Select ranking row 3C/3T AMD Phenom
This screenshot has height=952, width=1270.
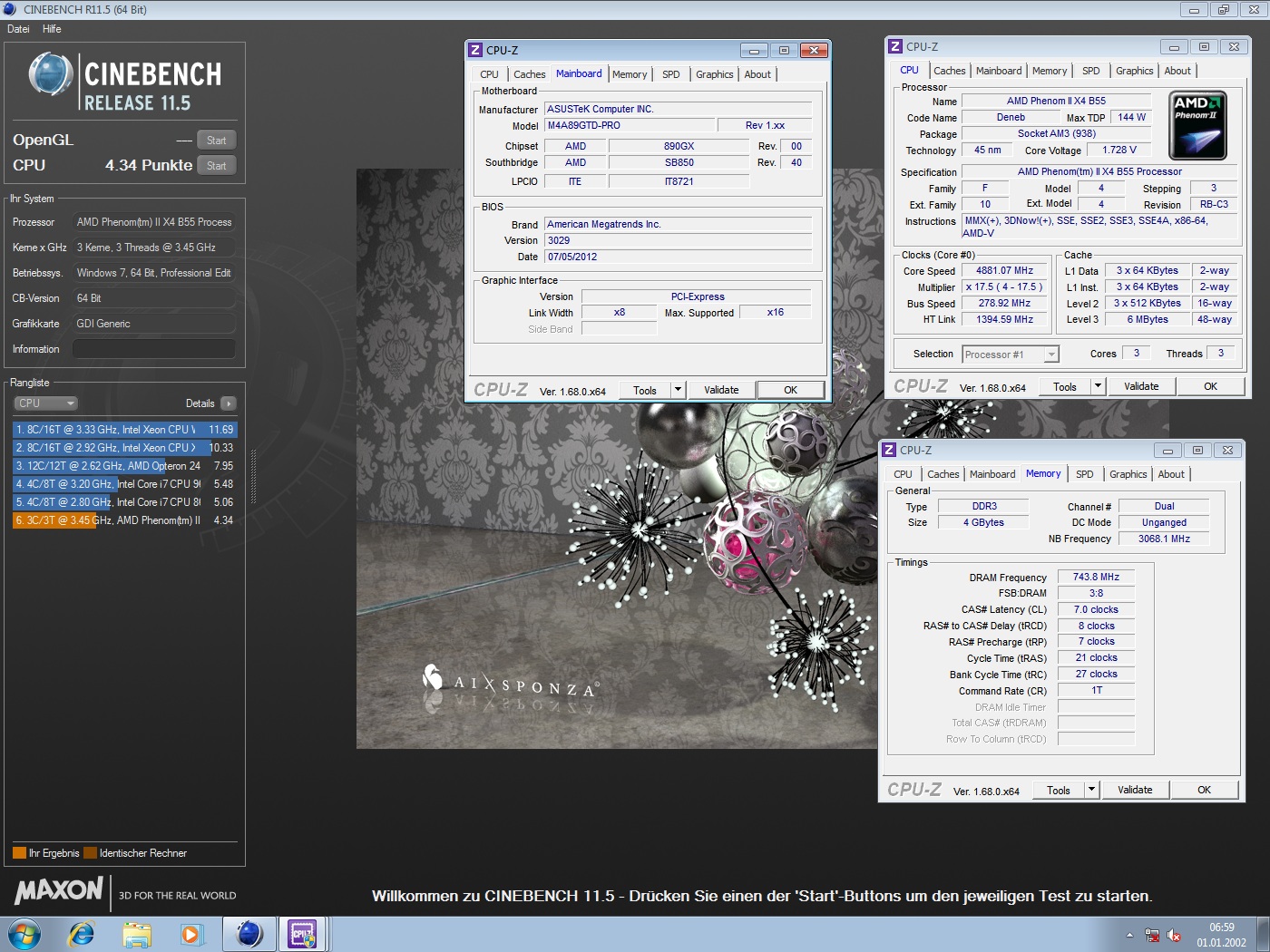(124, 520)
